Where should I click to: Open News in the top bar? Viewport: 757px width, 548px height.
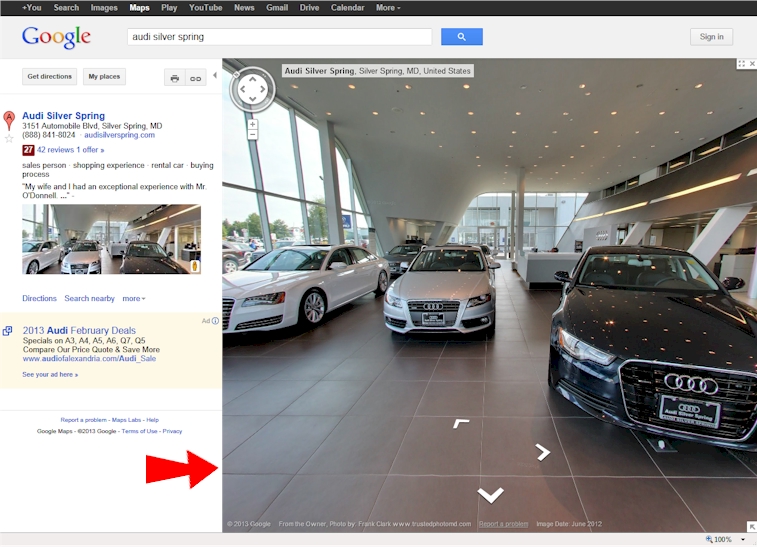[x=244, y=8]
